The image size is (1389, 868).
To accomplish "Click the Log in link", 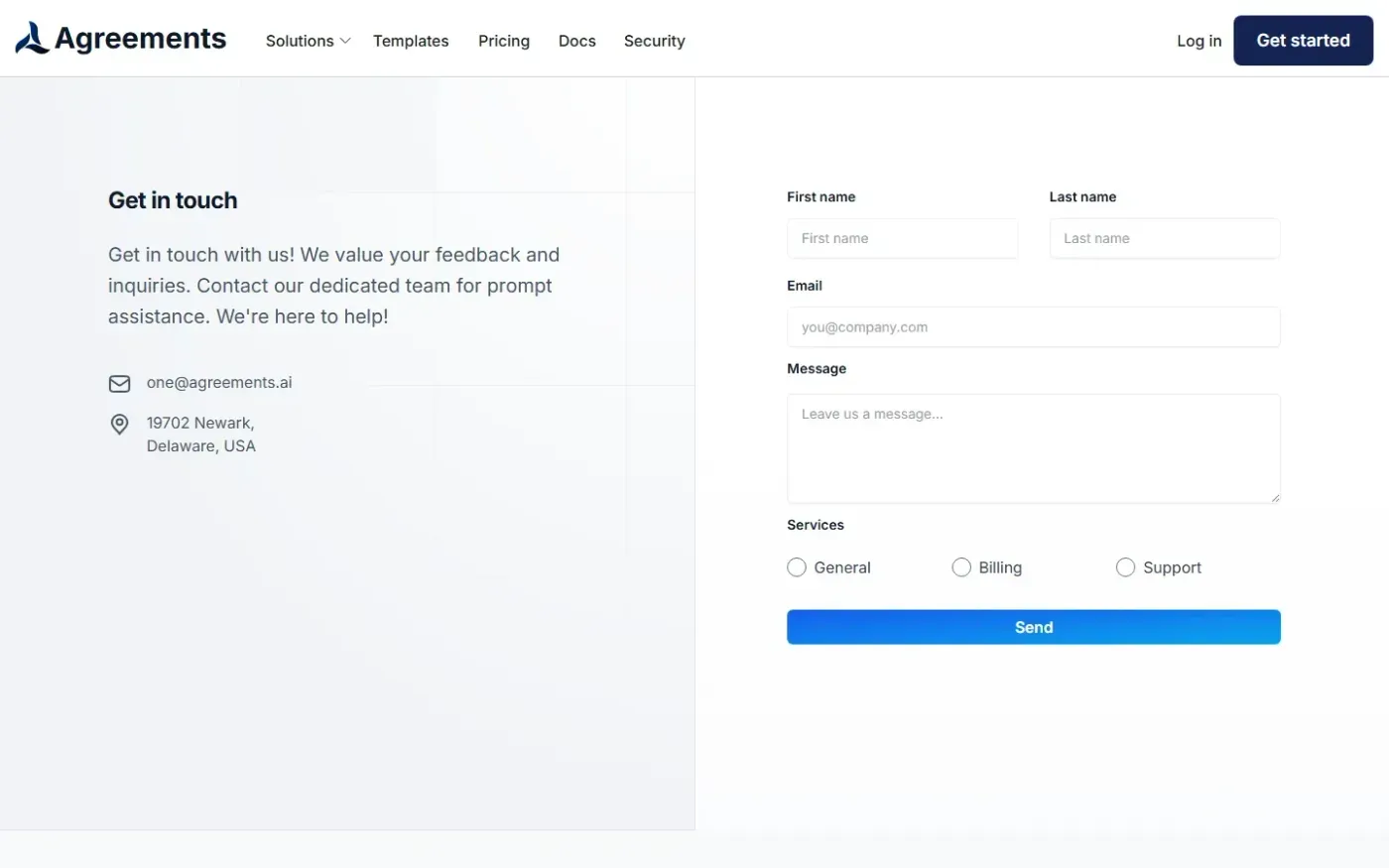I will (1200, 41).
